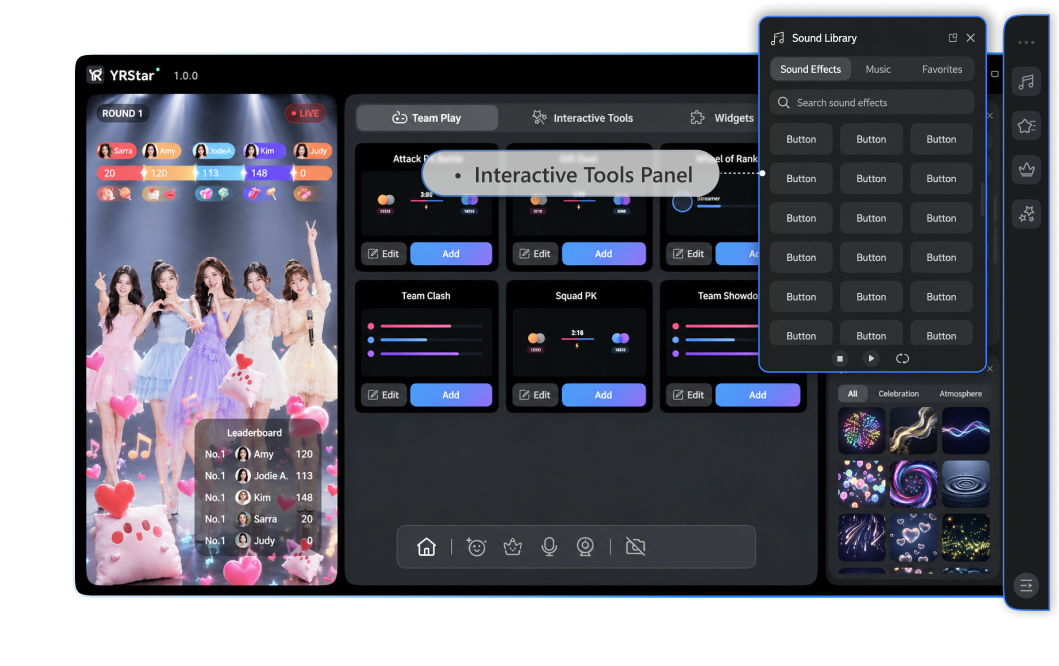This screenshot has width=1059, height=666.
Task: Click the Leaderboard row for Kim
Action: point(259,497)
